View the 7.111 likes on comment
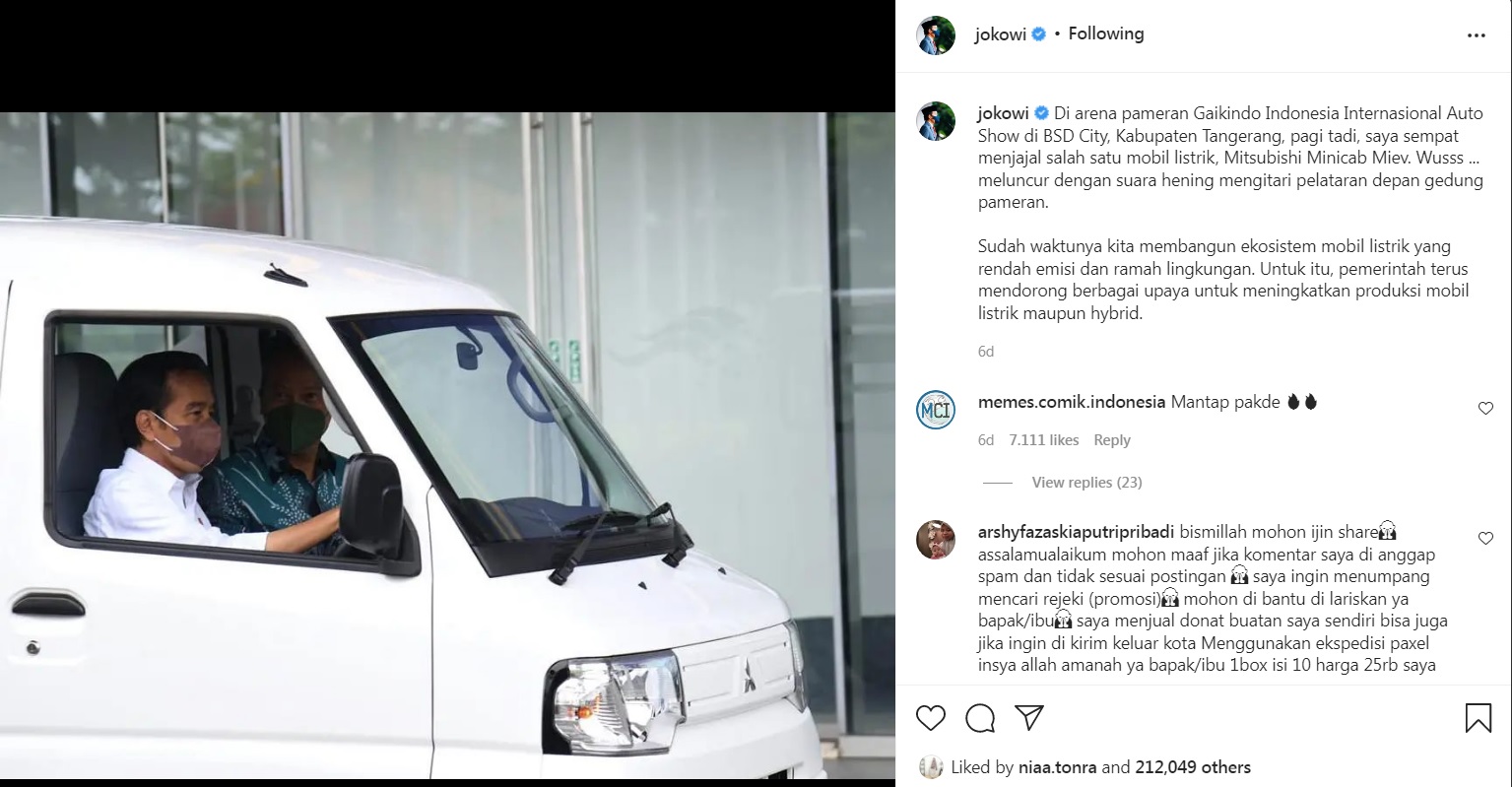The image size is (1512, 787). pyautogui.click(x=1044, y=440)
